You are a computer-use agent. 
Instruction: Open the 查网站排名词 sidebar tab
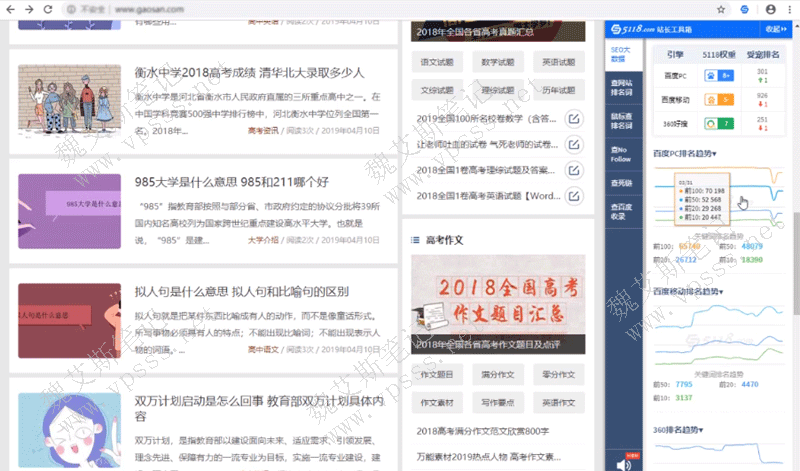621,88
